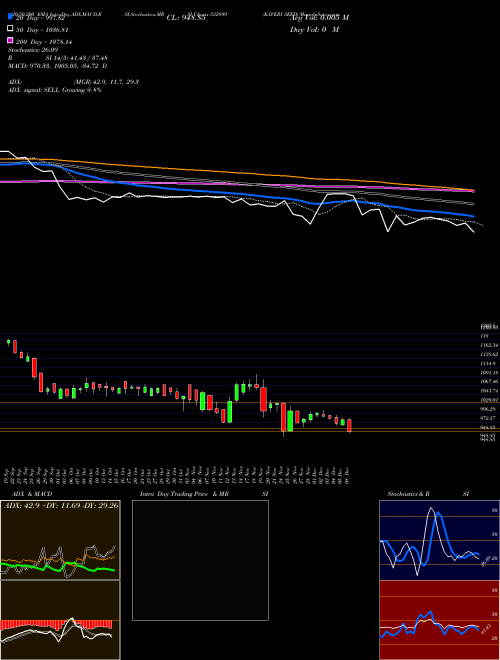
Task: Click the '(MGR) 42.9, 11.7, 29.3' ADX values
Action: point(106,82)
